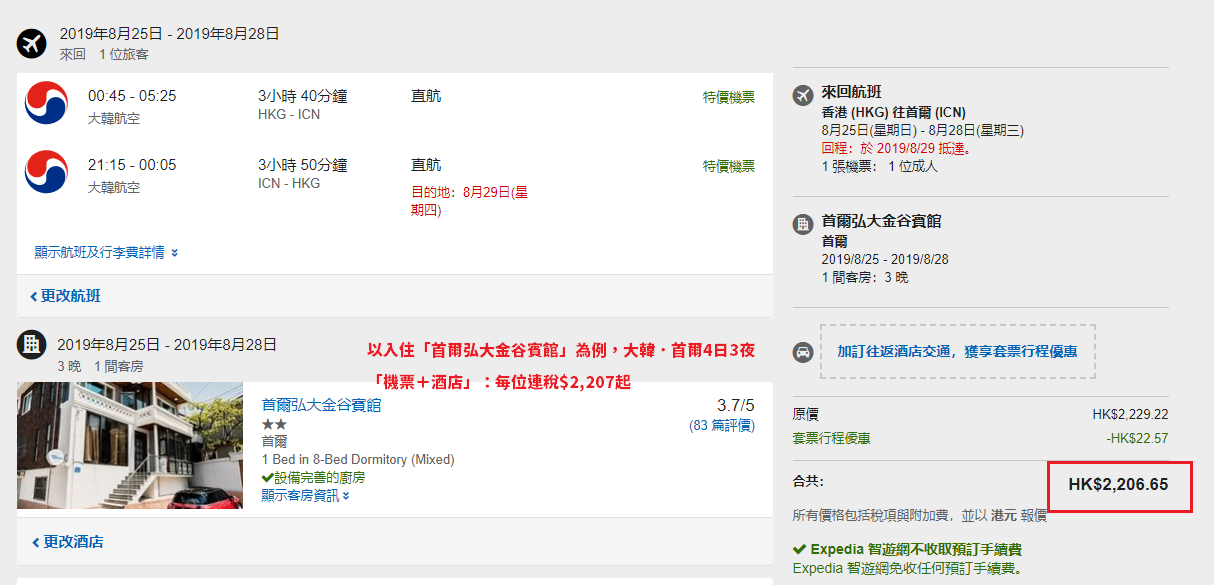This screenshot has width=1214, height=585.
Task: Click 目的地：8月29日 red arrival note
Action: [469, 200]
